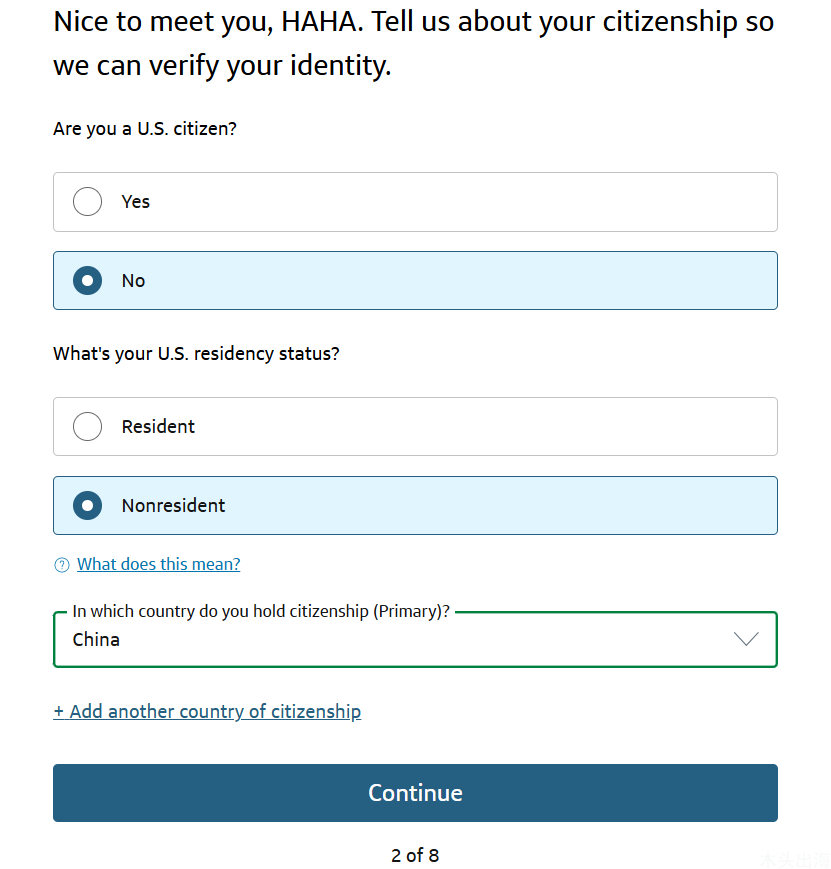The width and height of the screenshot is (831, 869).
Task: Click the Continue button
Action: pyautogui.click(x=415, y=793)
